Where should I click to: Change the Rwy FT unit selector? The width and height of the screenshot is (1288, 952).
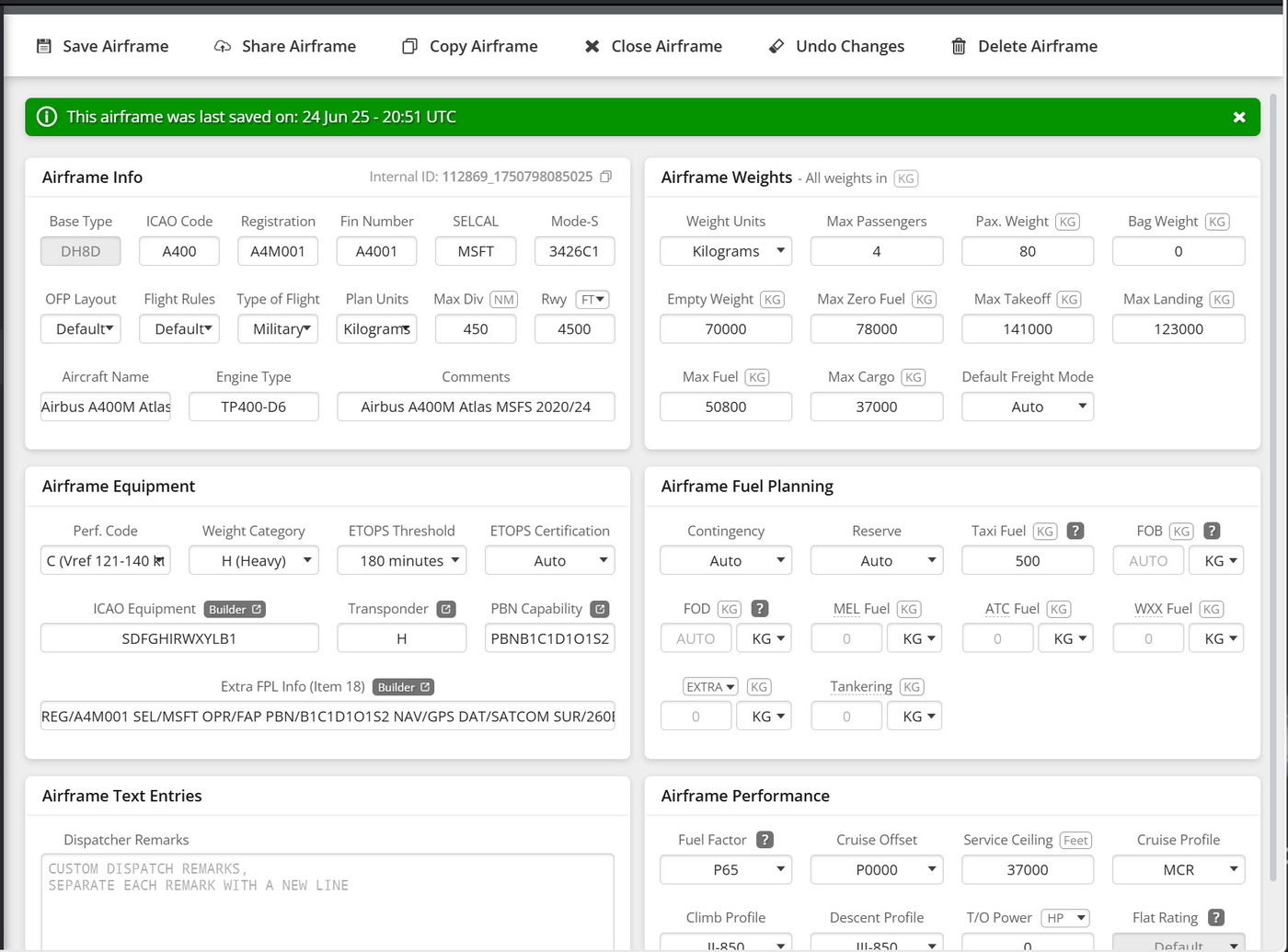click(x=592, y=299)
